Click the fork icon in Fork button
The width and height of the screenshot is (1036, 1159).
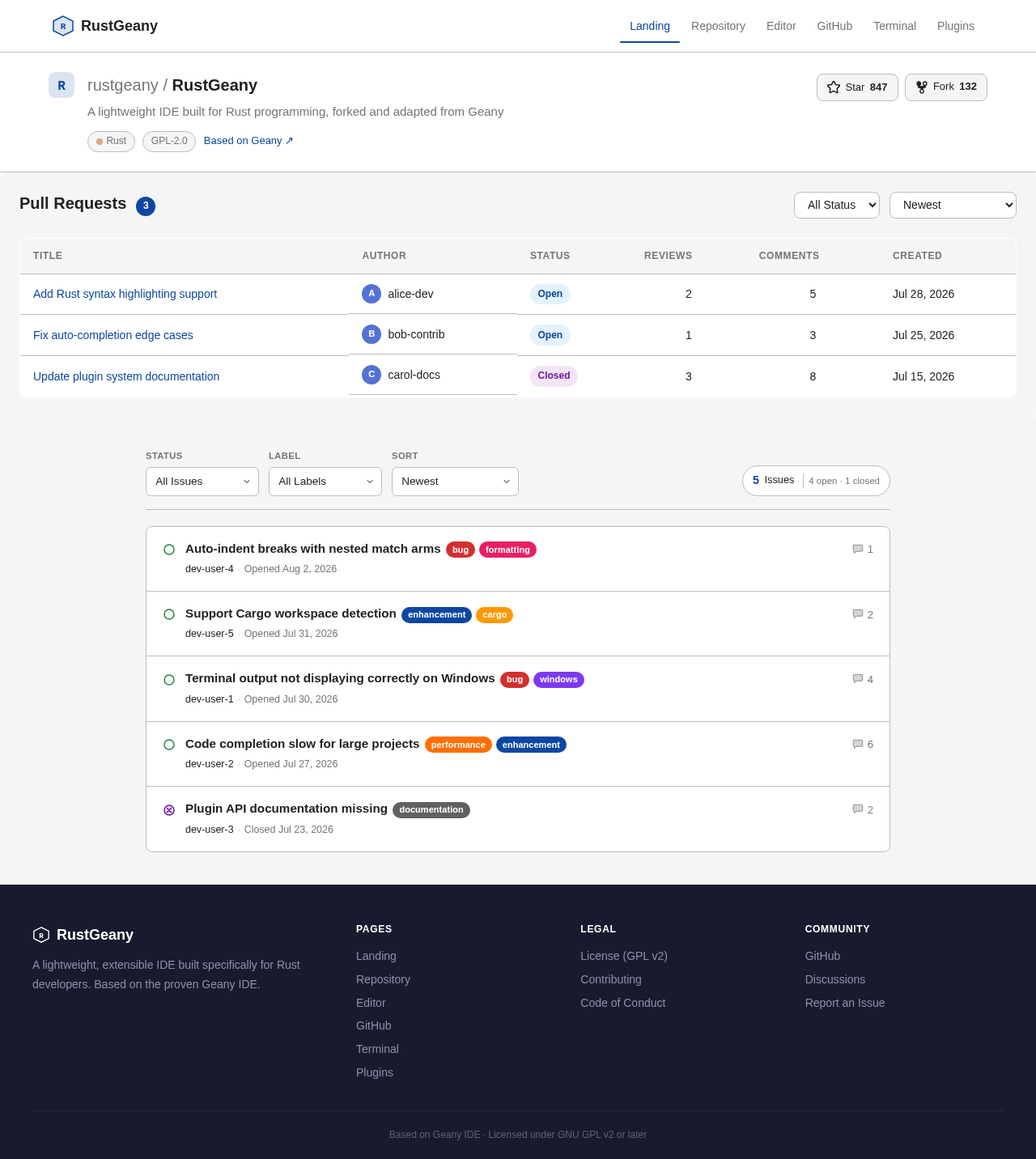click(921, 87)
